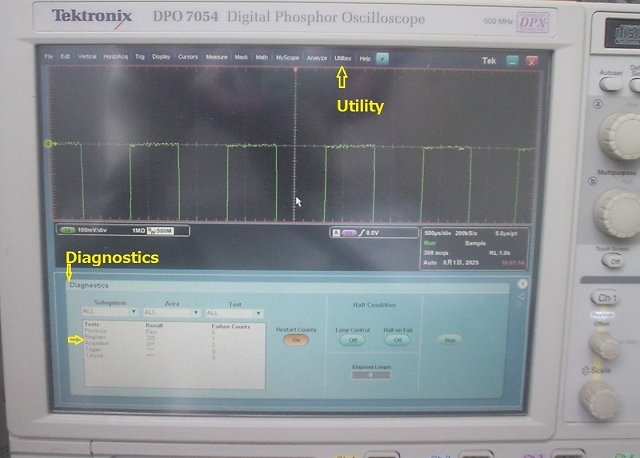The height and width of the screenshot is (458, 640).
Task: Open the Test ALL dropdown
Action: (x=233, y=313)
